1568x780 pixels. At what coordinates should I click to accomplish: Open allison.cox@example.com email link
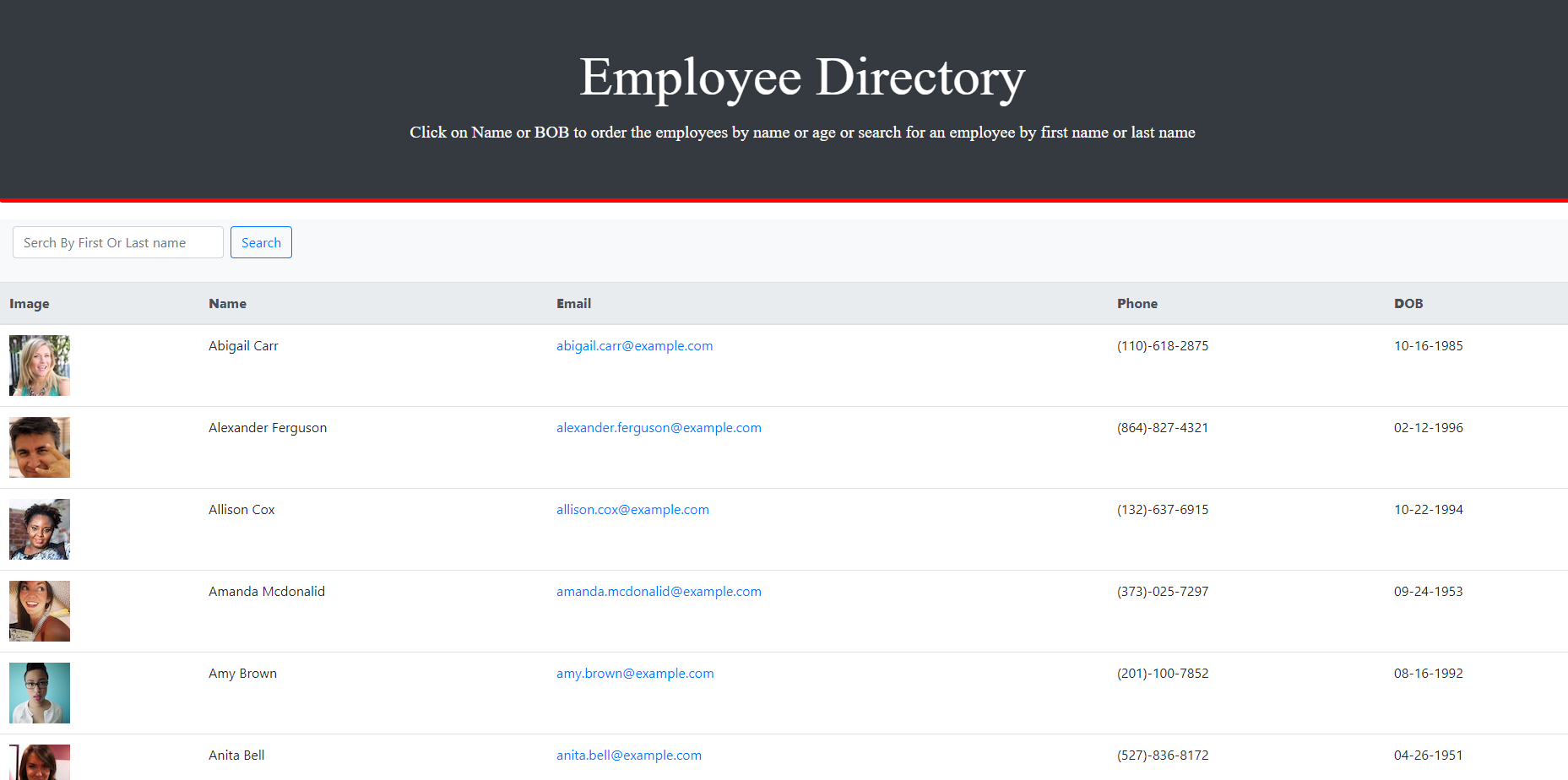click(x=632, y=509)
